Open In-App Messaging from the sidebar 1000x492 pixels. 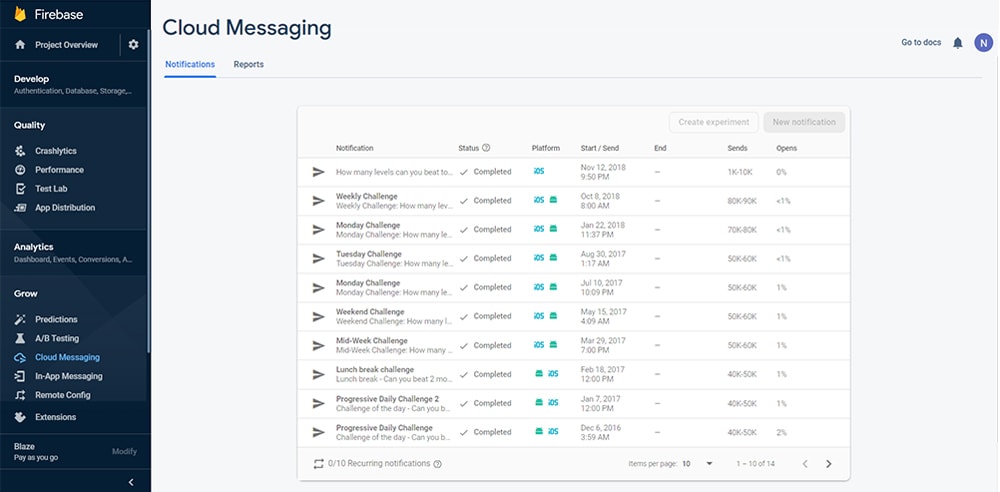[68, 376]
